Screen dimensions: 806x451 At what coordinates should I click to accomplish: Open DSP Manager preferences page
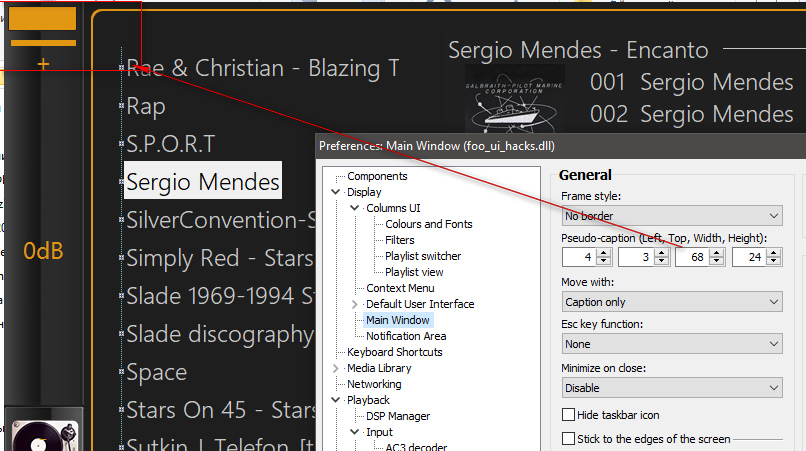pos(398,416)
